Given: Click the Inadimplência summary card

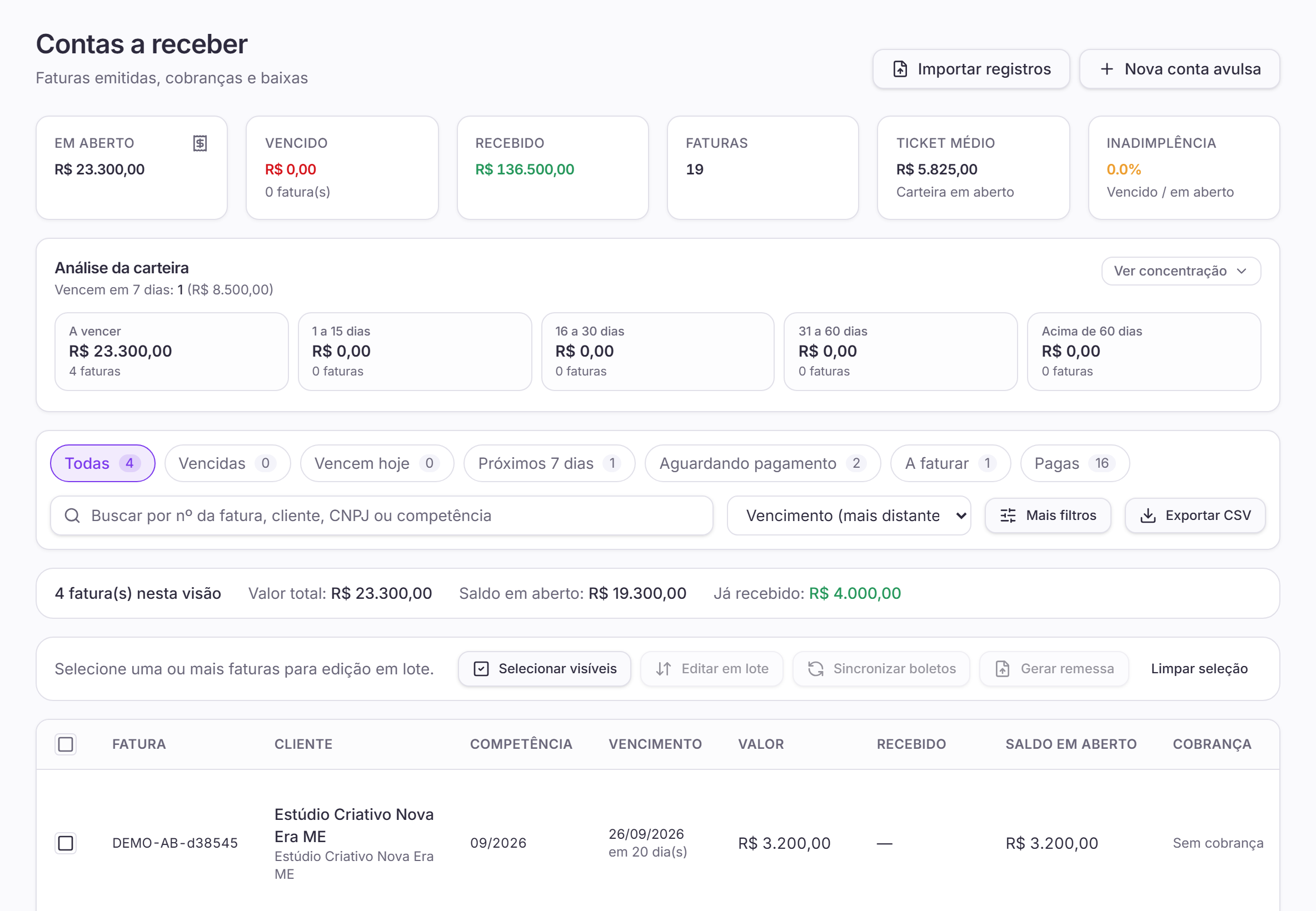Looking at the screenshot, I should coord(1184,167).
